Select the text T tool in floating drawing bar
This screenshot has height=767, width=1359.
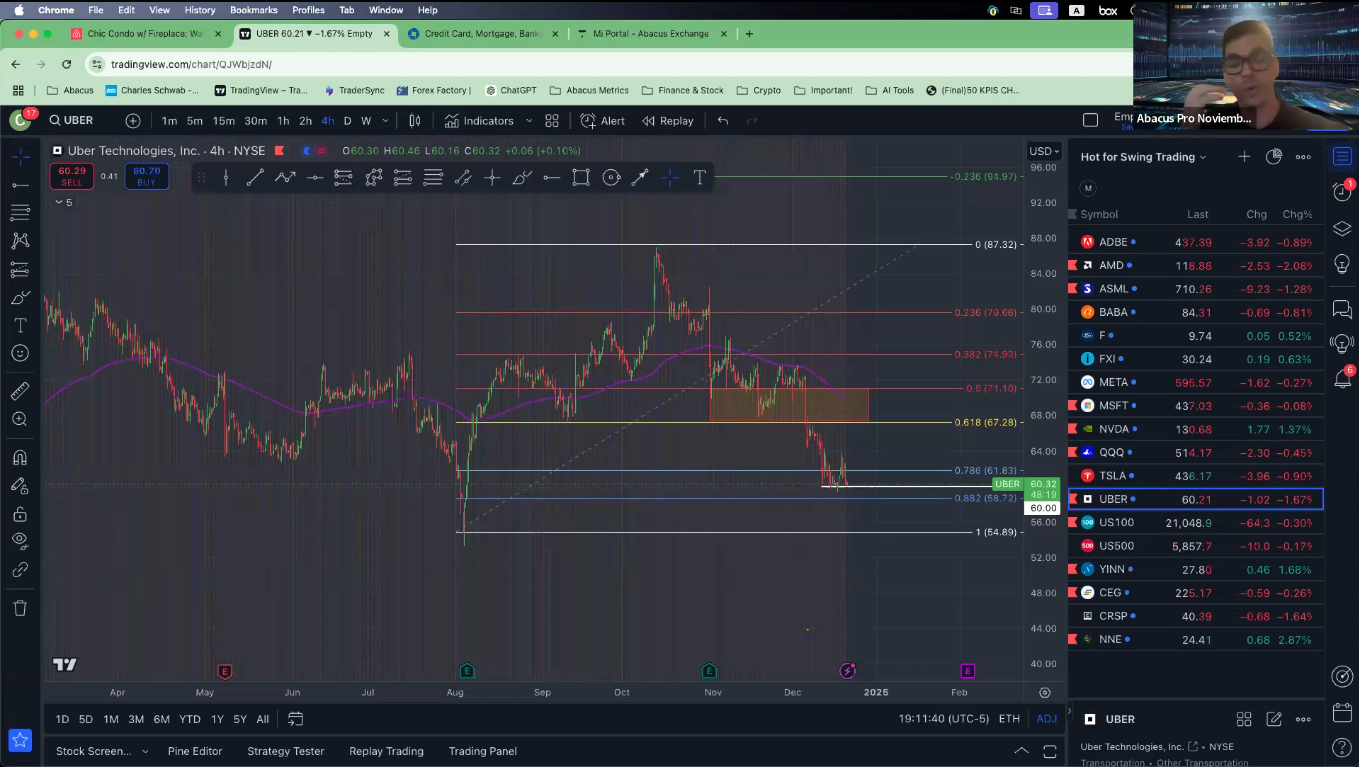[x=699, y=178]
